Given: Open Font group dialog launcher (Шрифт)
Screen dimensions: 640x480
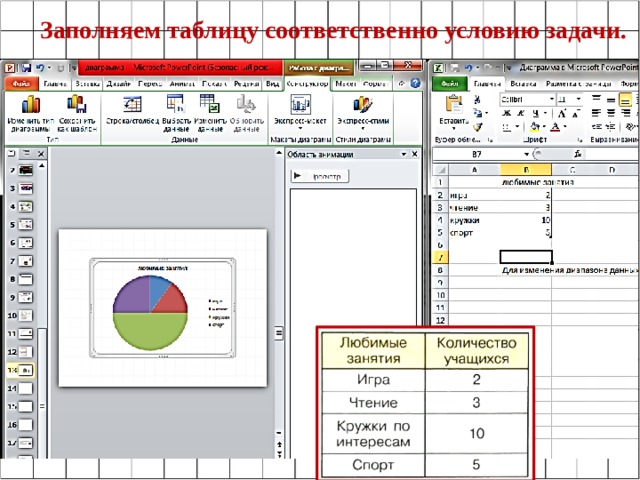Looking at the screenshot, I should click(x=580, y=140).
